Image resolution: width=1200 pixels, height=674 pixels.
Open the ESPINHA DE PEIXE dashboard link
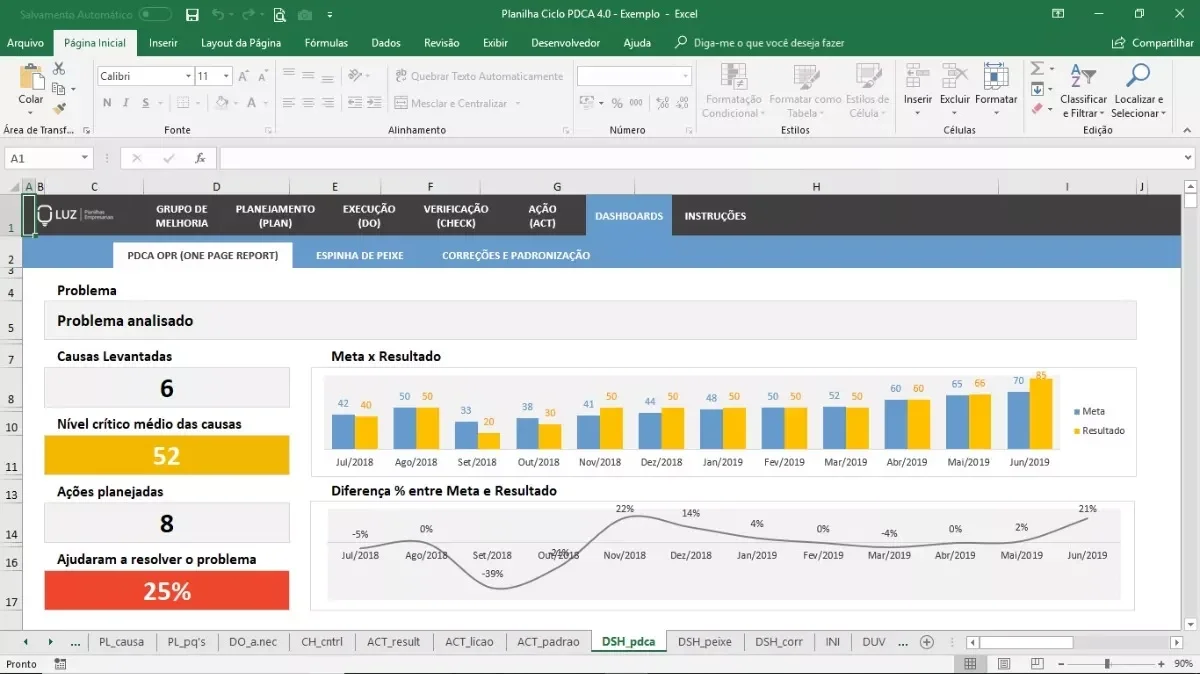[360, 255]
